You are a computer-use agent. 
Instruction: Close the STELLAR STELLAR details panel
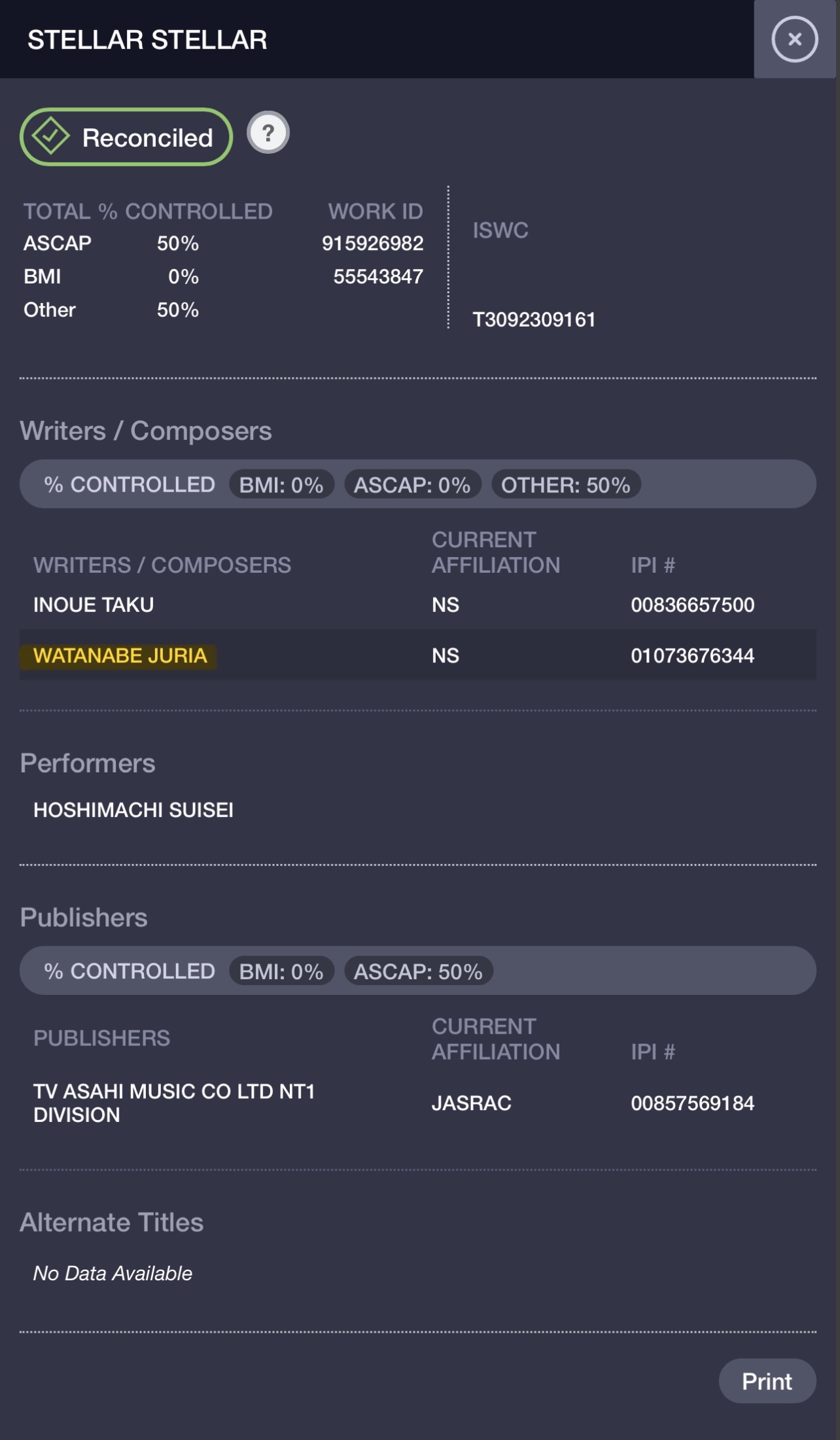pos(794,39)
